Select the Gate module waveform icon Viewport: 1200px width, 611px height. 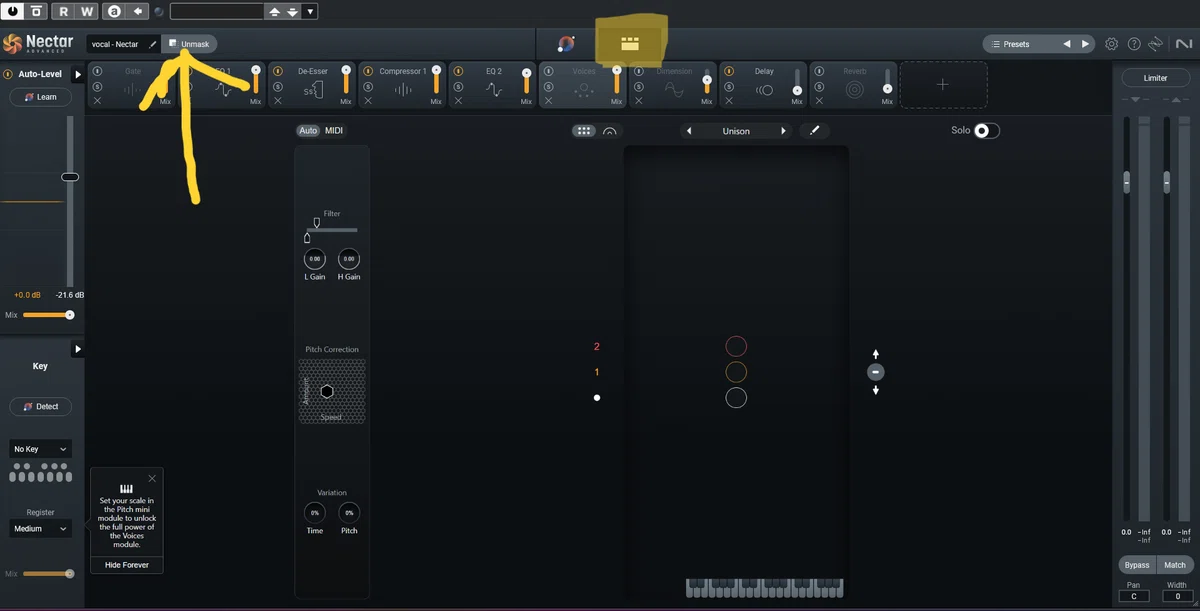pyautogui.click(x=133, y=89)
